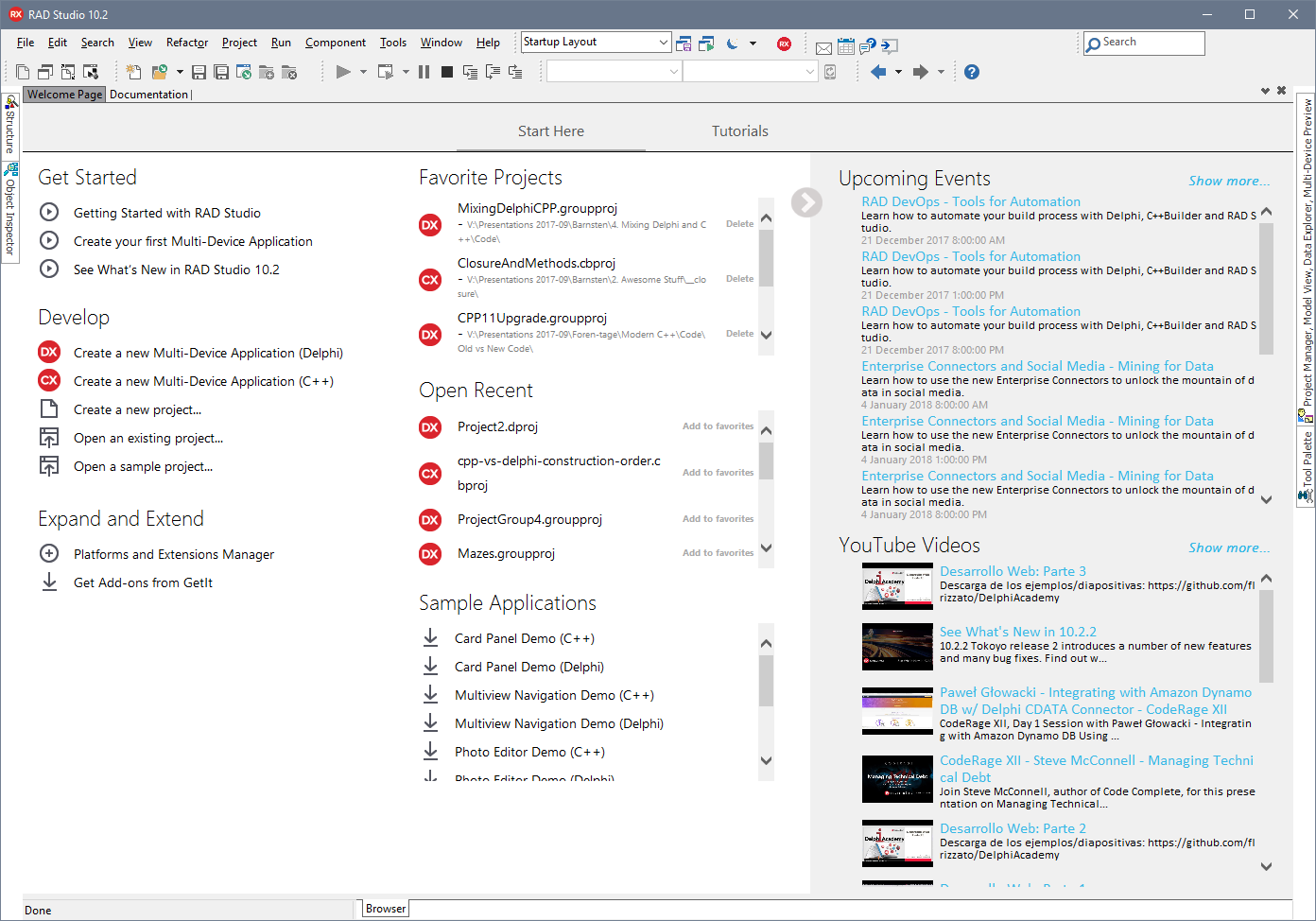
Task: Click Delete for ClosureAndMethods.cbproj
Action: 740,279
